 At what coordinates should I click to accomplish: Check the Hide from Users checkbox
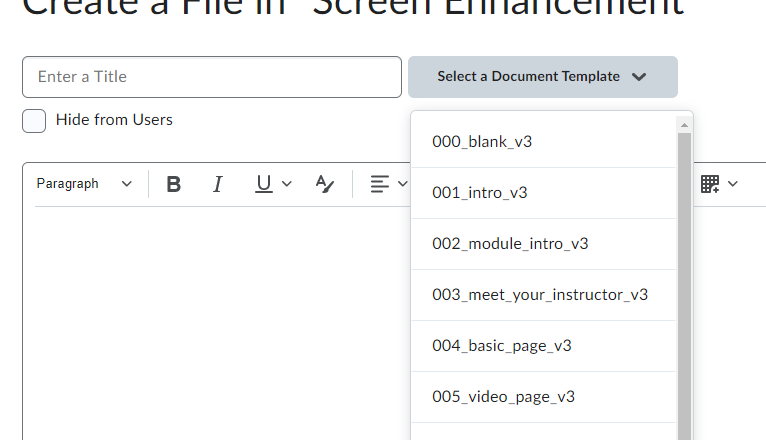[x=34, y=121]
